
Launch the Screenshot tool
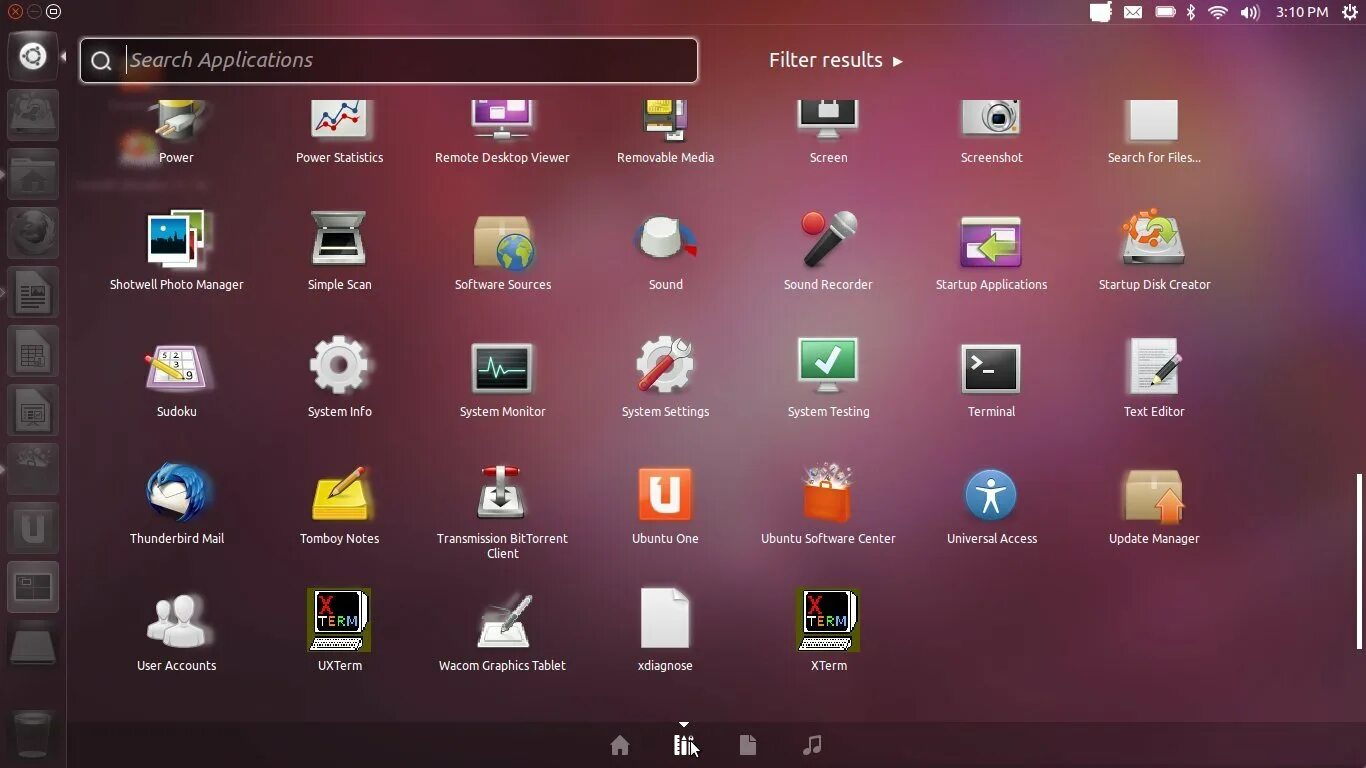click(x=991, y=132)
